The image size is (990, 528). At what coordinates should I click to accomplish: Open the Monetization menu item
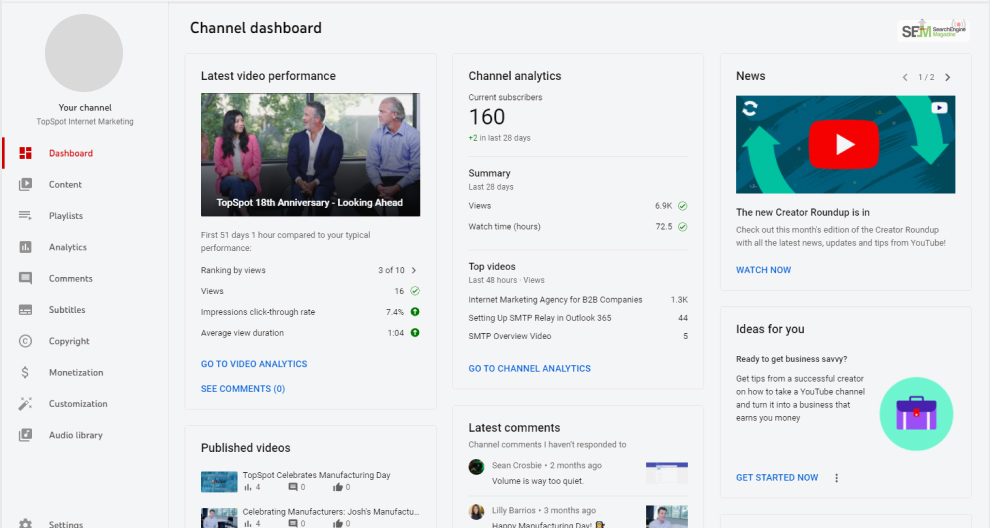pos(76,372)
